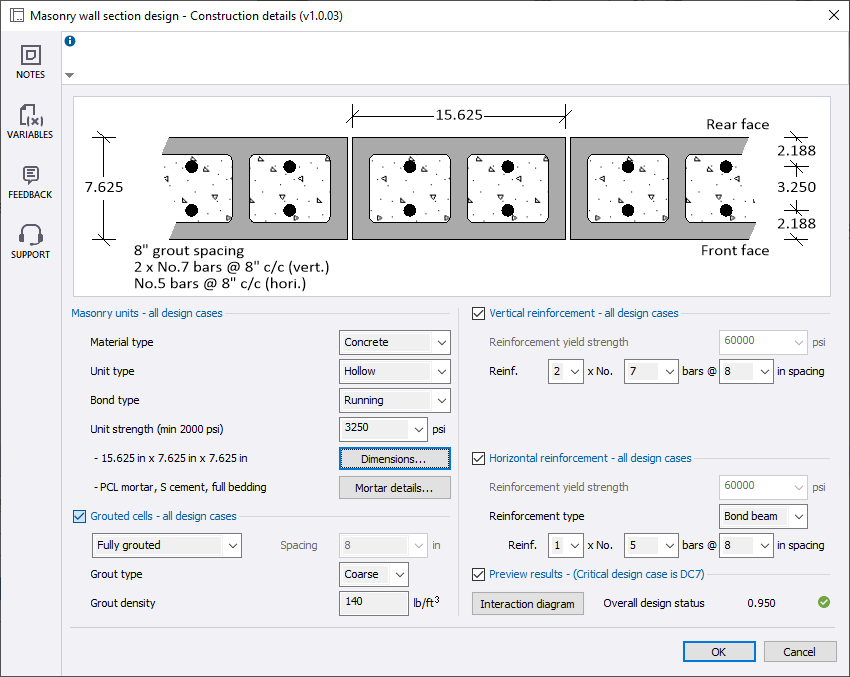850x677 pixels.
Task: Open the Variables sidebar icon
Action: point(30,117)
